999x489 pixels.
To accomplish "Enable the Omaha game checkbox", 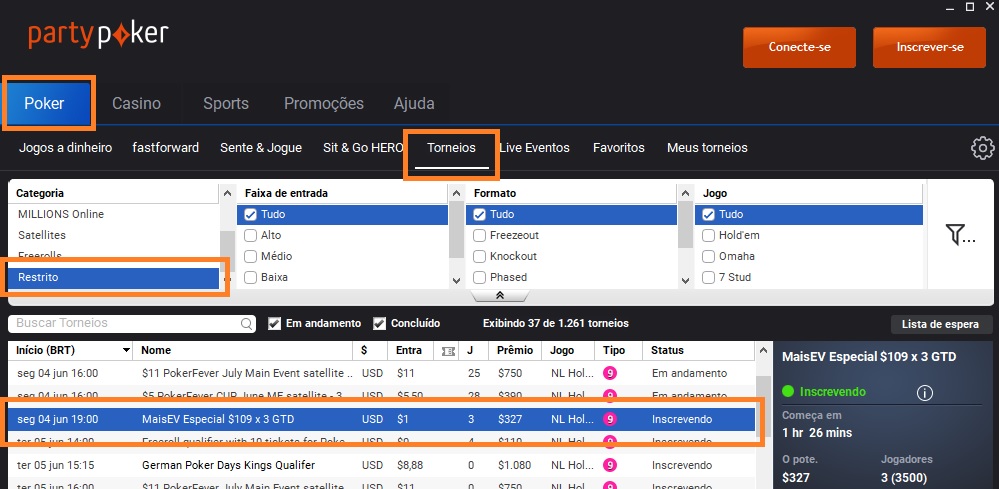I will pyautogui.click(x=708, y=257).
